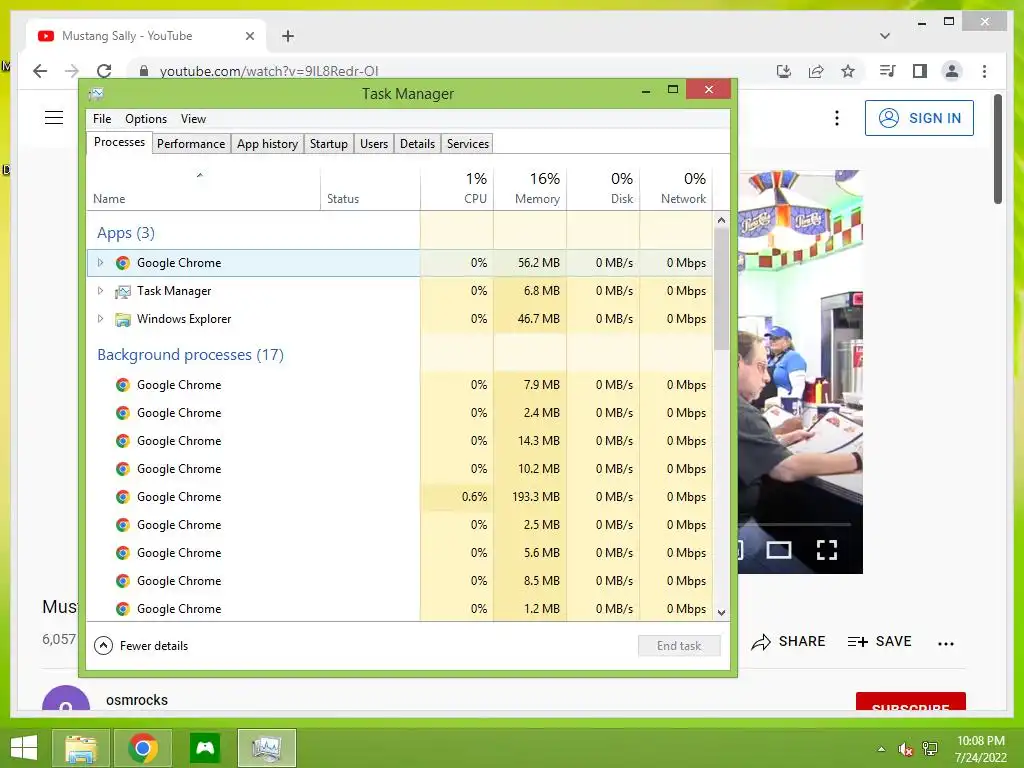The width and height of the screenshot is (1024, 768).
Task: Open File Explorer from the taskbar
Action: pos(80,748)
